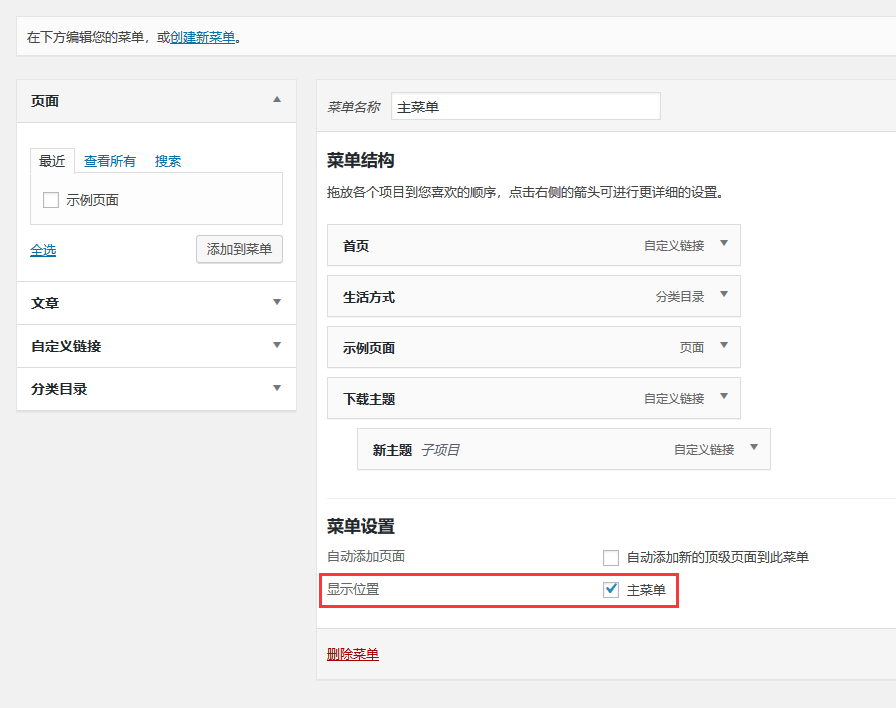This screenshot has height=708, width=896.
Task: Click the 添加到菜单 button
Action: [x=239, y=249]
